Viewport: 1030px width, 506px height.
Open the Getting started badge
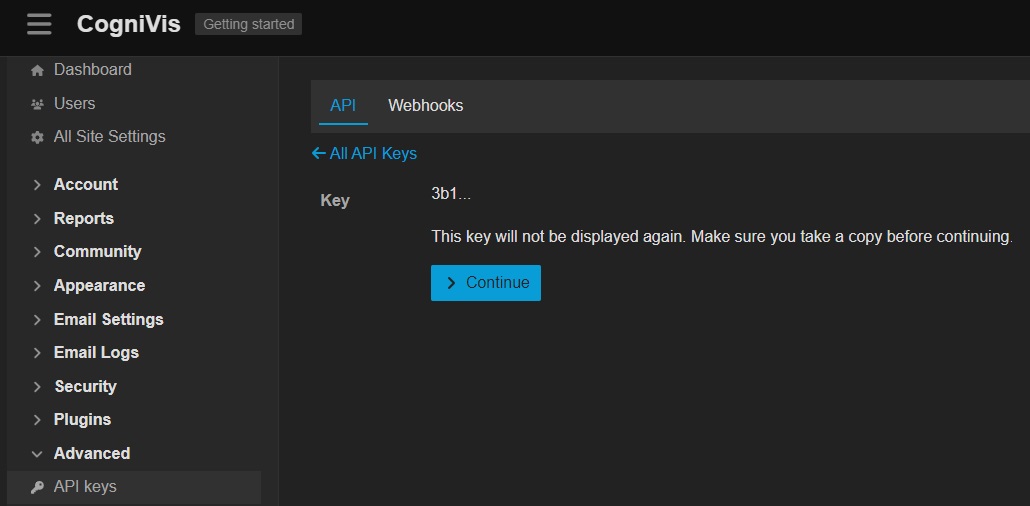click(x=248, y=24)
